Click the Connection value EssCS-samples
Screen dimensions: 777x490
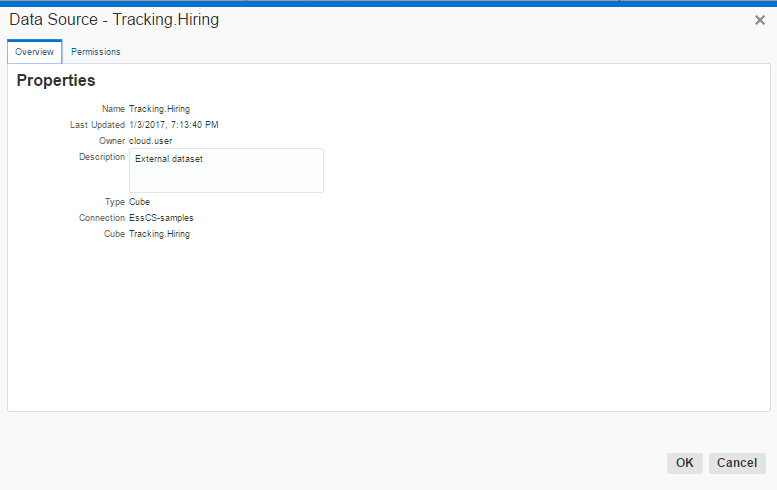click(161, 218)
